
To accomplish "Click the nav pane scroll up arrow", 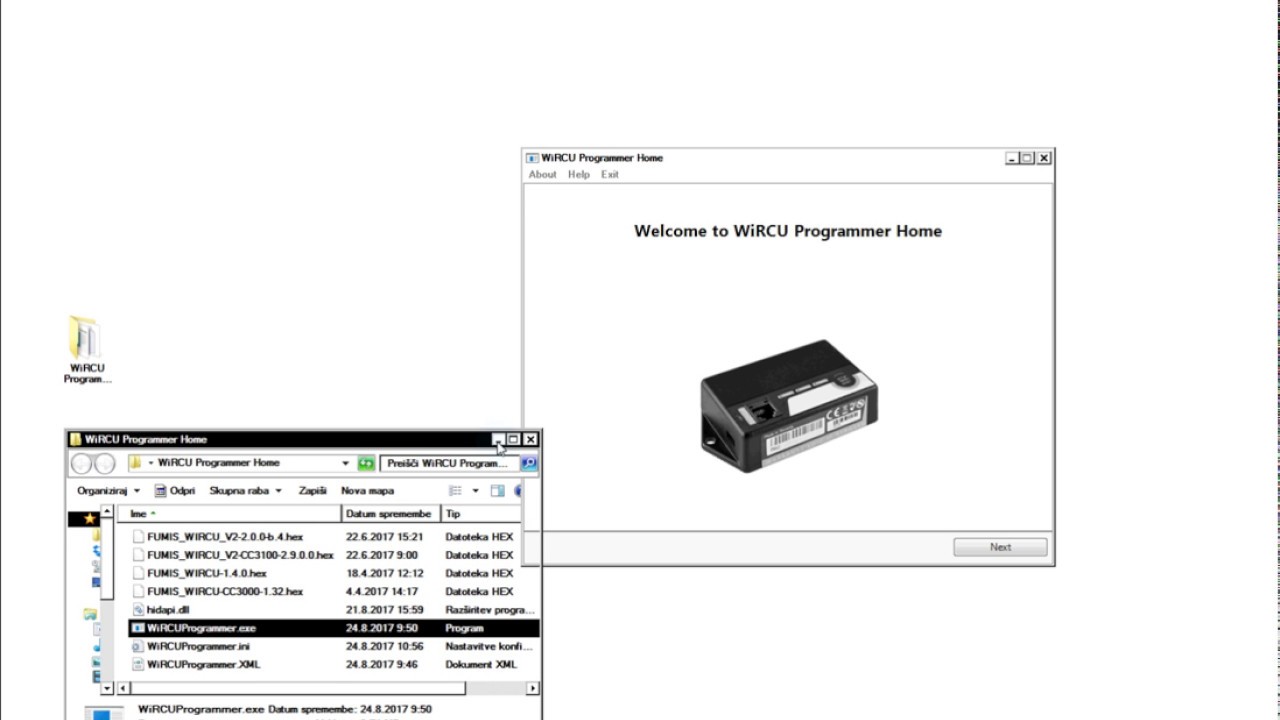I will [108, 512].
